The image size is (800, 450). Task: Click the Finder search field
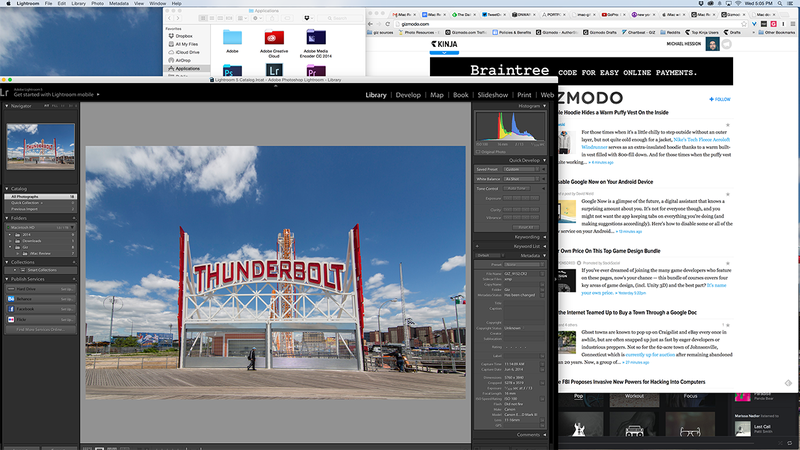click(340, 18)
